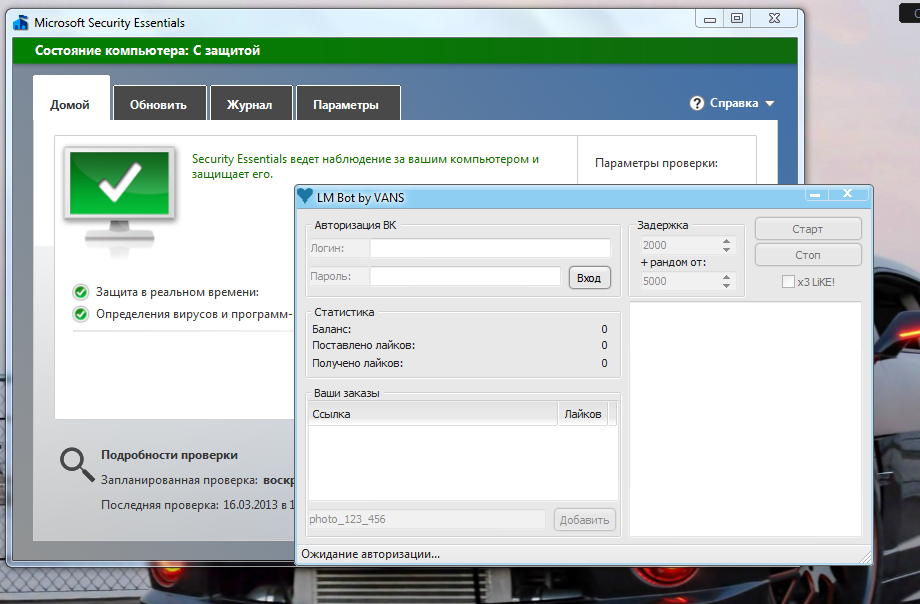
Task: Expand the Справка dropdown arrow
Action: 770,104
